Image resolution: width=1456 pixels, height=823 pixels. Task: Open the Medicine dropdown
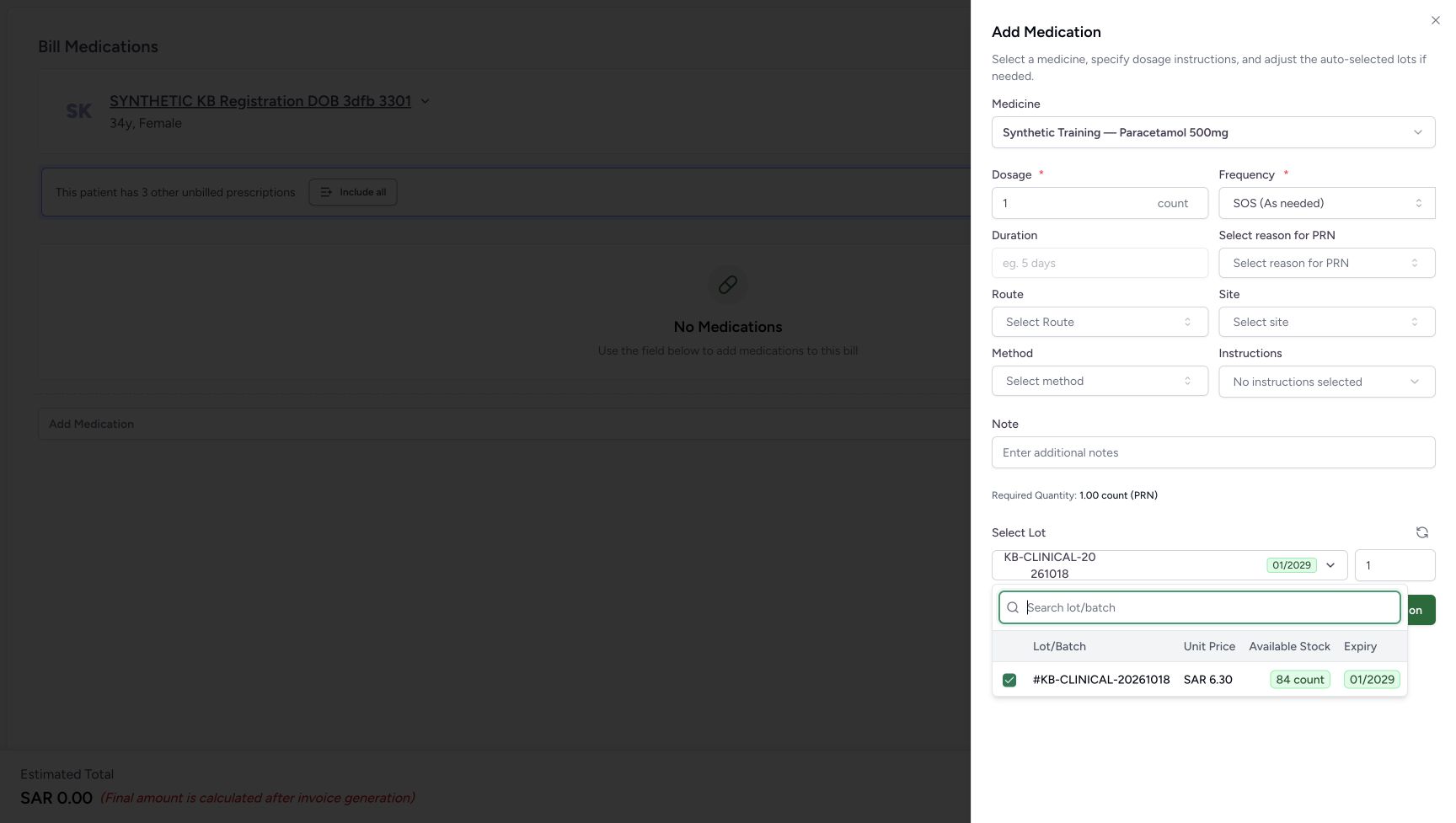[x=1213, y=132]
